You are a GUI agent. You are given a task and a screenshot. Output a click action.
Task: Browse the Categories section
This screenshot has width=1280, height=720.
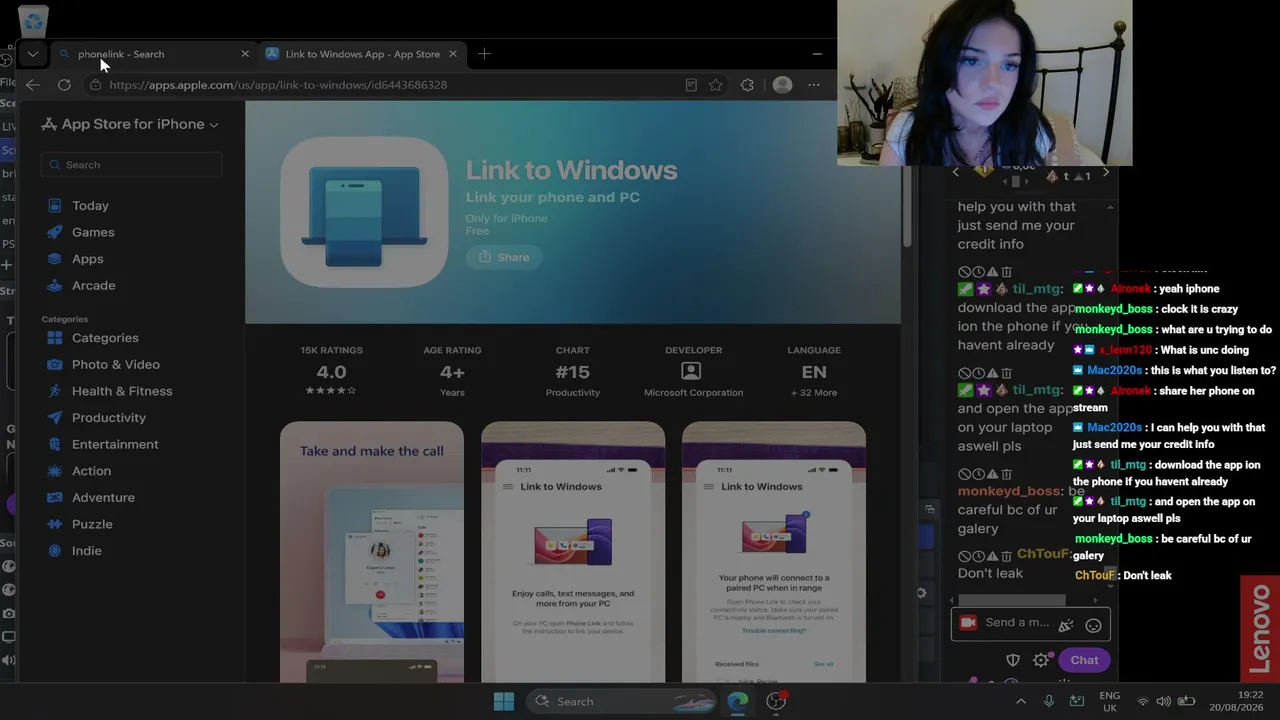point(105,338)
